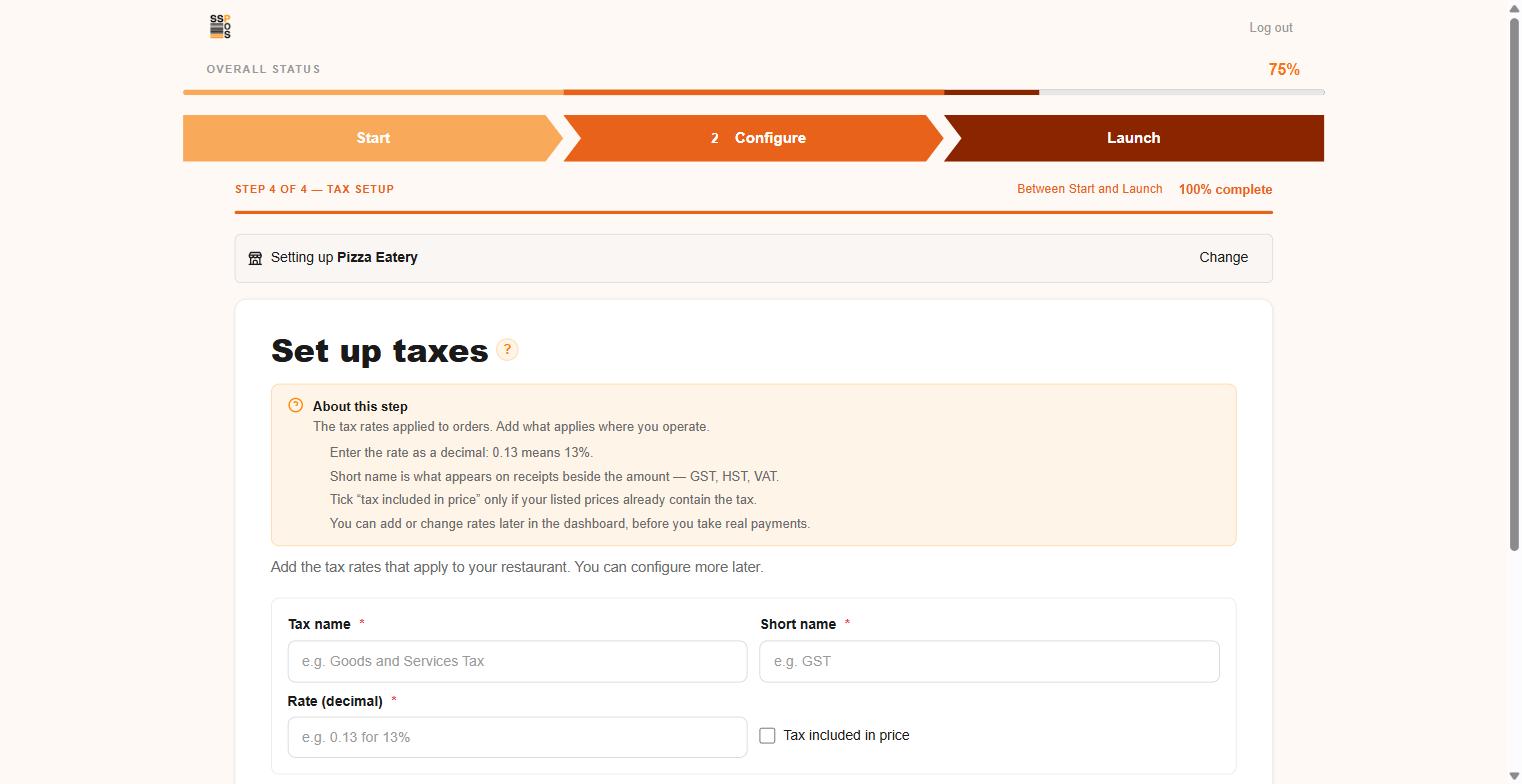Click into the Rate (decimal) field
This screenshot has height=784, width=1522.
click(x=517, y=737)
